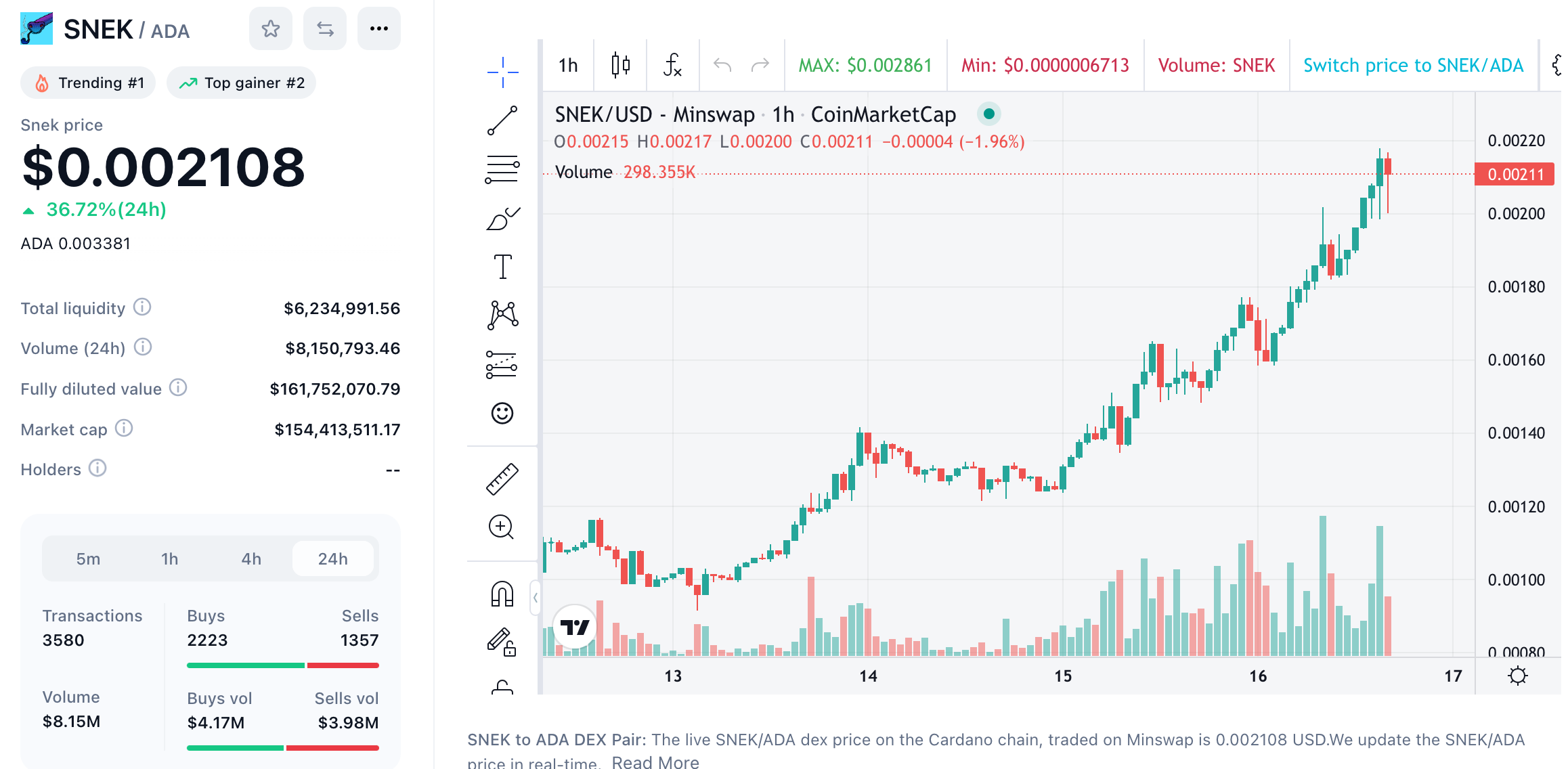Viewport: 1568px width, 769px height.
Task: Click the Min: $0.0000006713 label
Action: [1045, 65]
